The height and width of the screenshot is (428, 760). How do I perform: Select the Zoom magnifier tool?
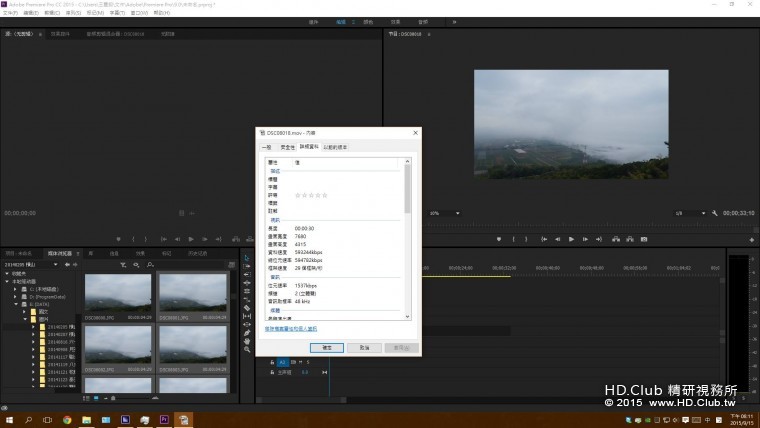pos(247,349)
